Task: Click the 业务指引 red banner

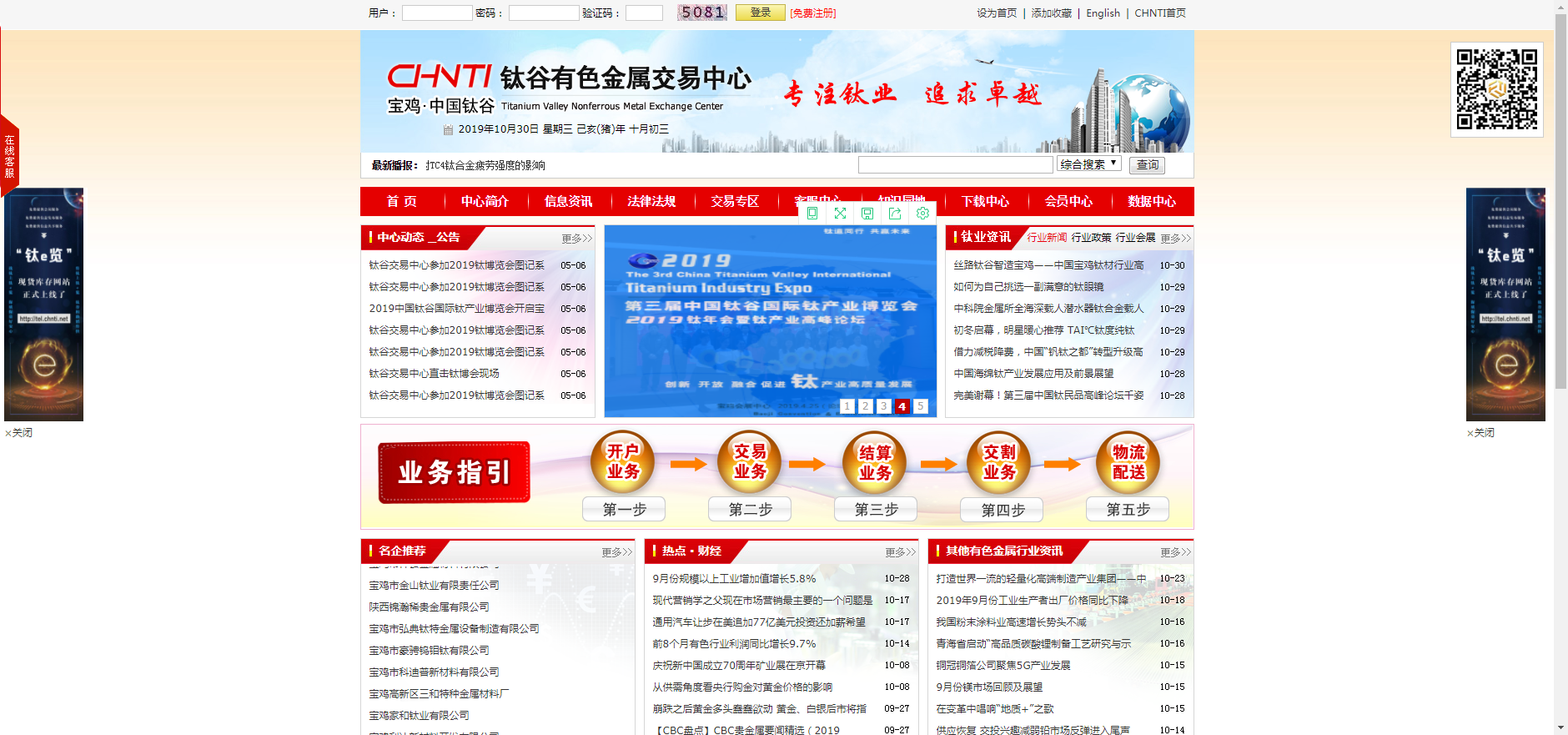Action: [455, 472]
